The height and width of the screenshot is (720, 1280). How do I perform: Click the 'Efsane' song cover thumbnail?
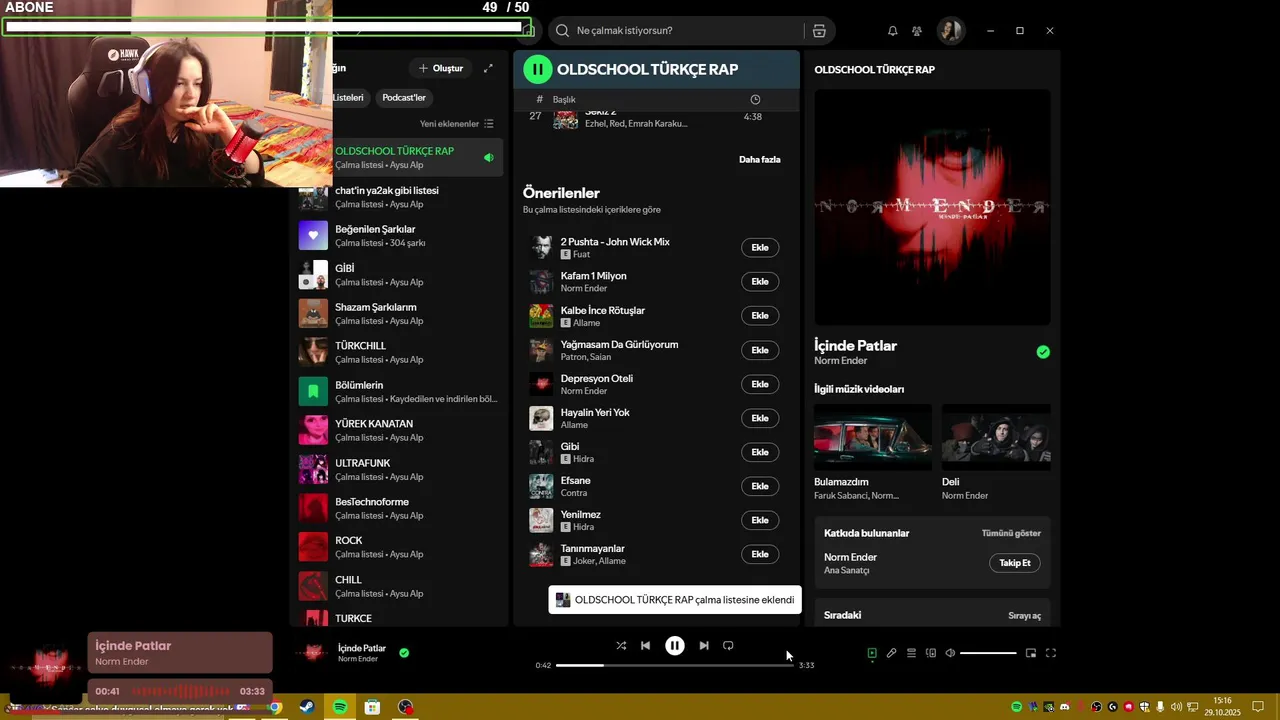pos(541,486)
